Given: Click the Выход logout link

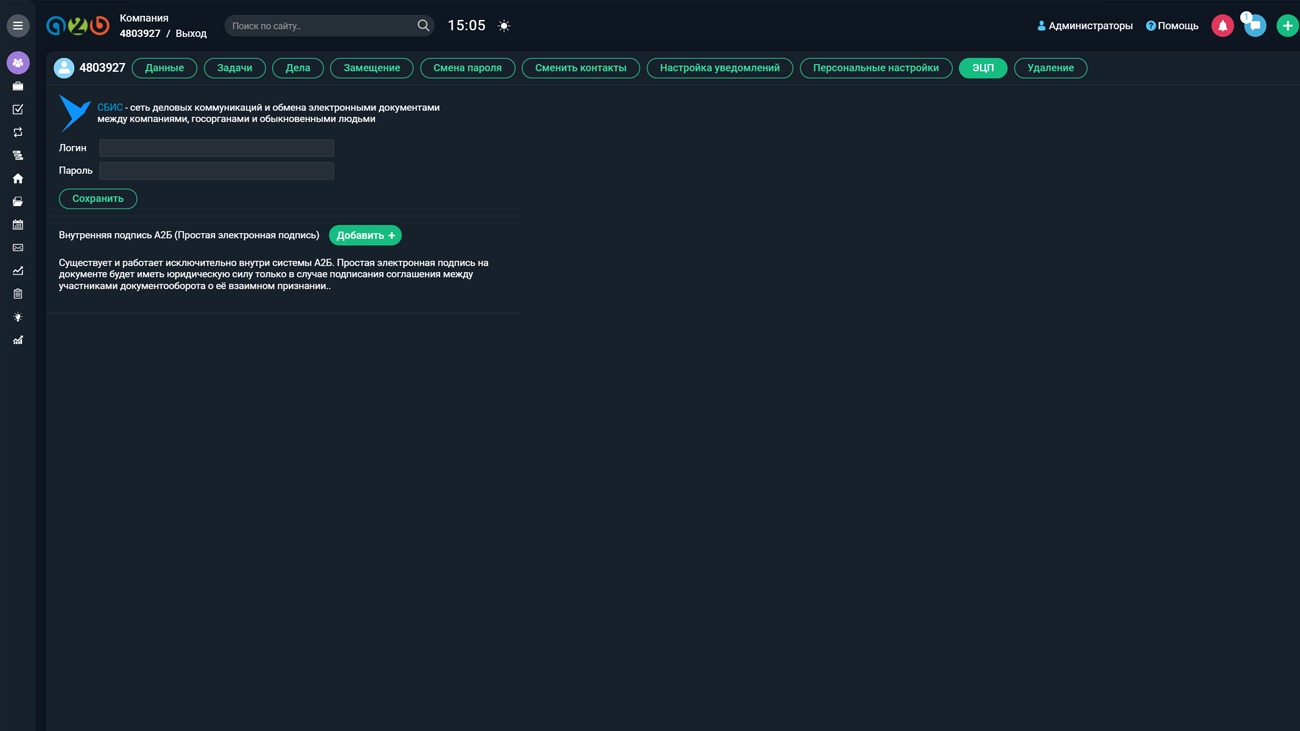Looking at the screenshot, I should tap(191, 34).
